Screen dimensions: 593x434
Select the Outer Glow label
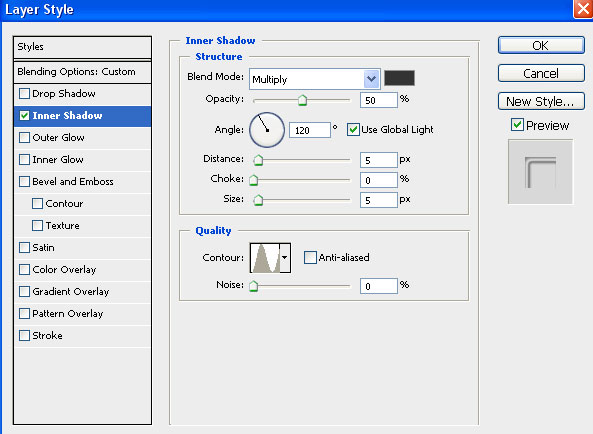(59, 137)
